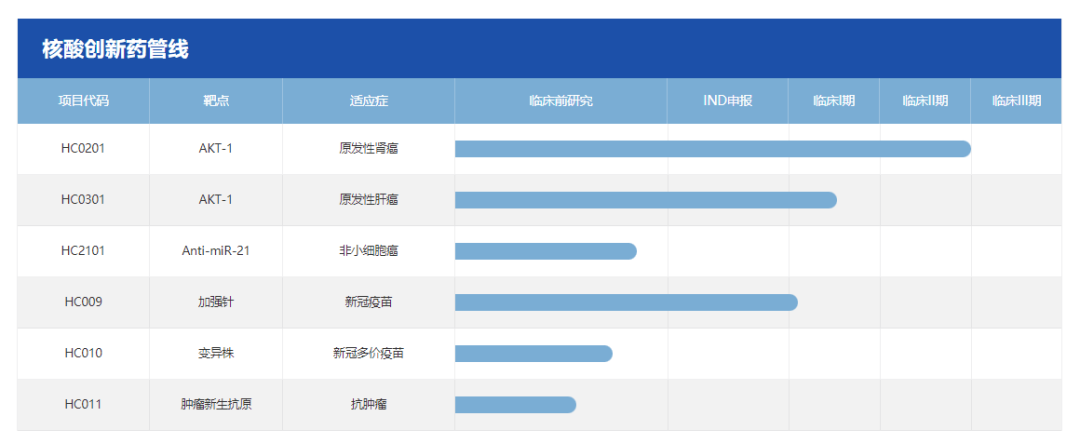Click AKT-1 target in HC0301 row
The height and width of the screenshot is (443, 1080).
tap(216, 200)
